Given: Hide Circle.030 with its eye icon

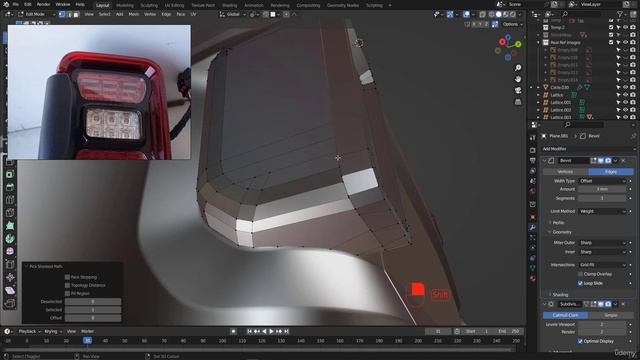Looking at the screenshot, I should pos(625,87).
